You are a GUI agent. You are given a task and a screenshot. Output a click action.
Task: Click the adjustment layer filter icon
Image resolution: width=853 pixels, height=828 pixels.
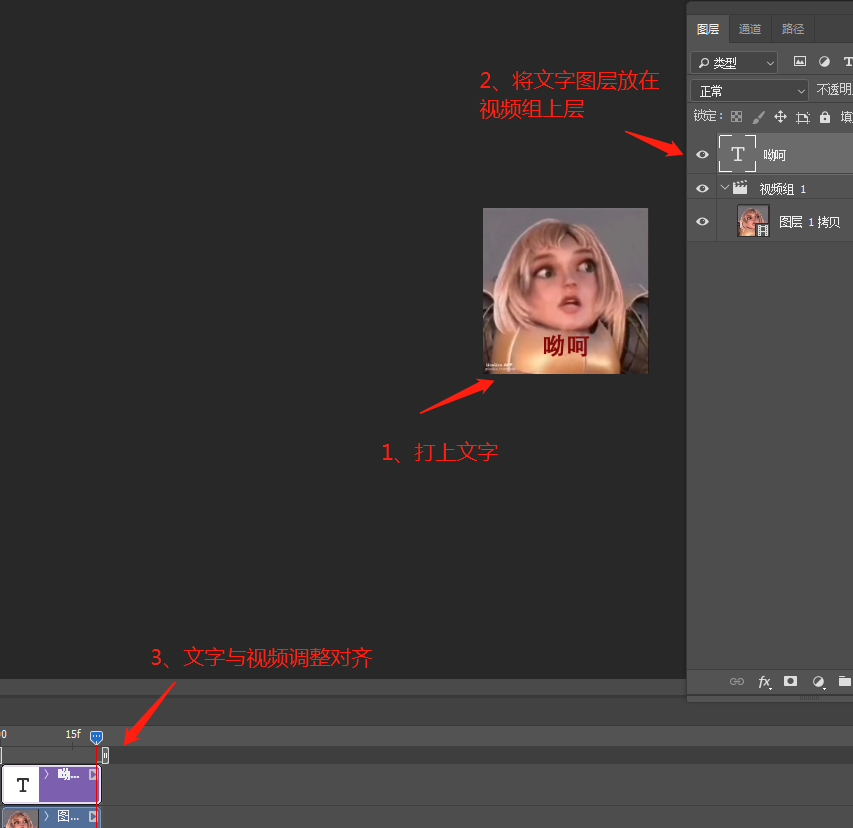(x=824, y=62)
